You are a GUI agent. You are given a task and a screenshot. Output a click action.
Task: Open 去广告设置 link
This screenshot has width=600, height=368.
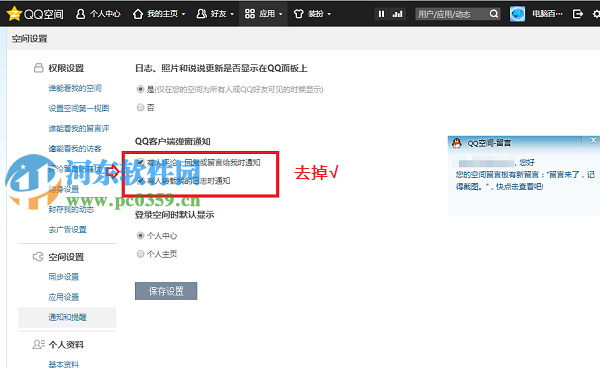click(67, 230)
